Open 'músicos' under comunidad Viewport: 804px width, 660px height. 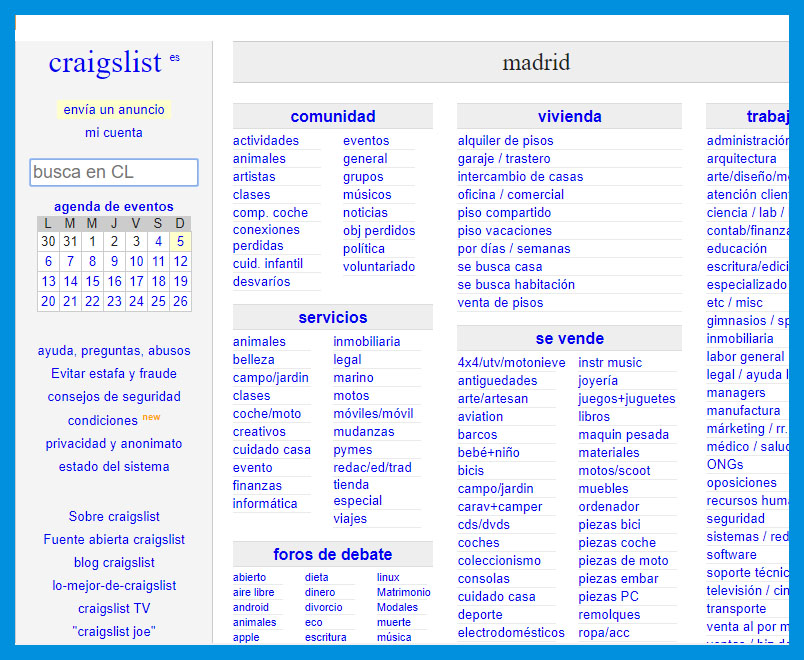(367, 194)
